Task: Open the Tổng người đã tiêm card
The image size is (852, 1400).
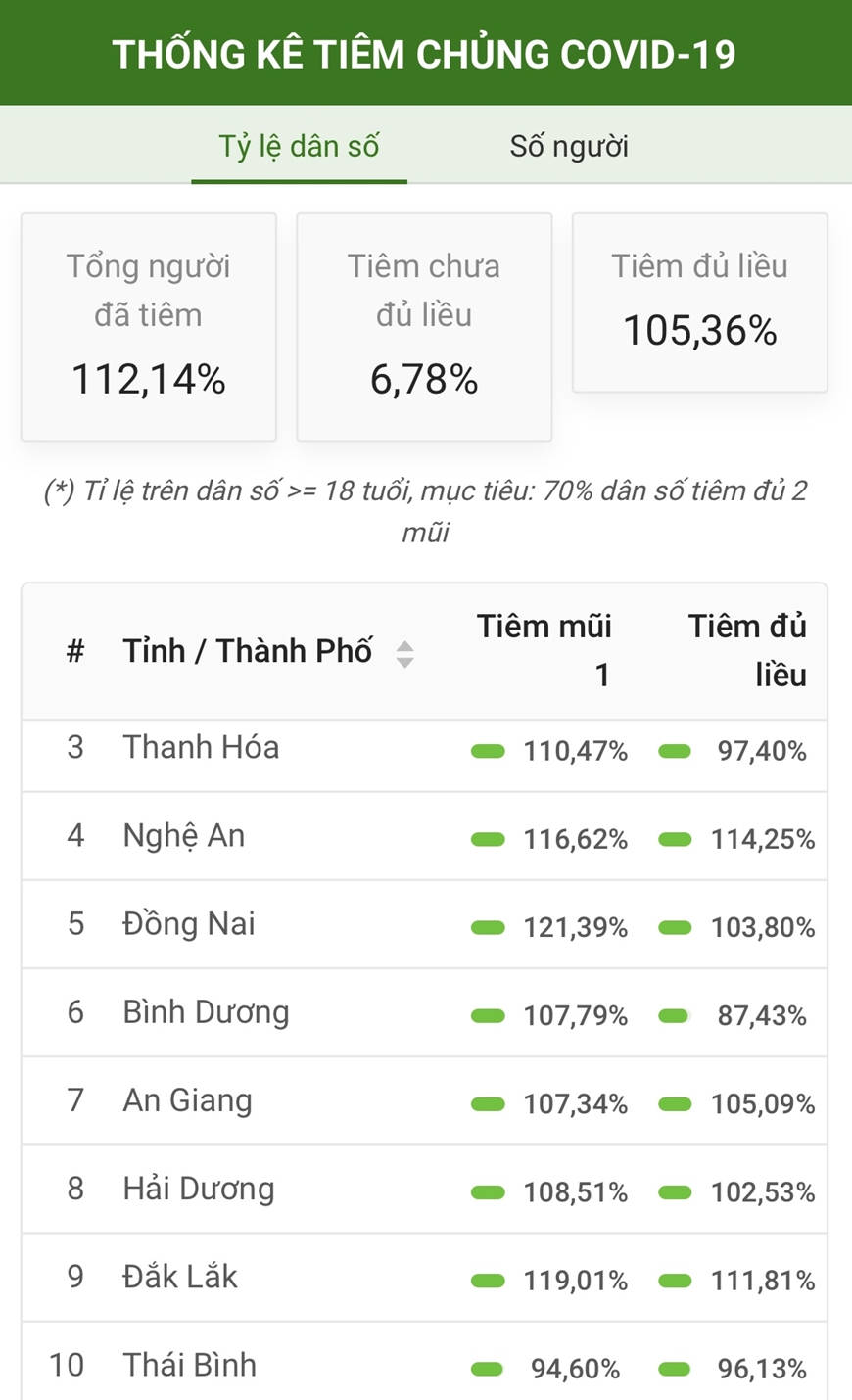Action: click(149, 327)
